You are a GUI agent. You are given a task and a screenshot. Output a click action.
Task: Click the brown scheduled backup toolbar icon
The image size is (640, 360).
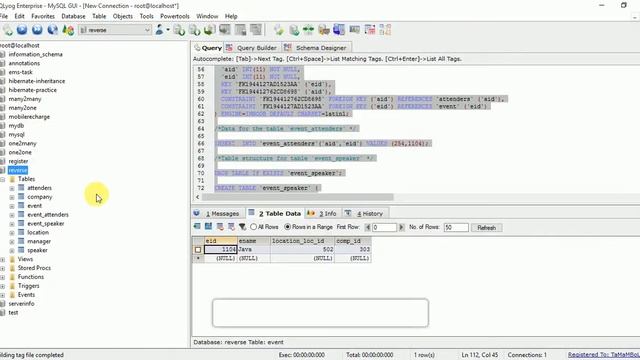[x=324, y=29]
